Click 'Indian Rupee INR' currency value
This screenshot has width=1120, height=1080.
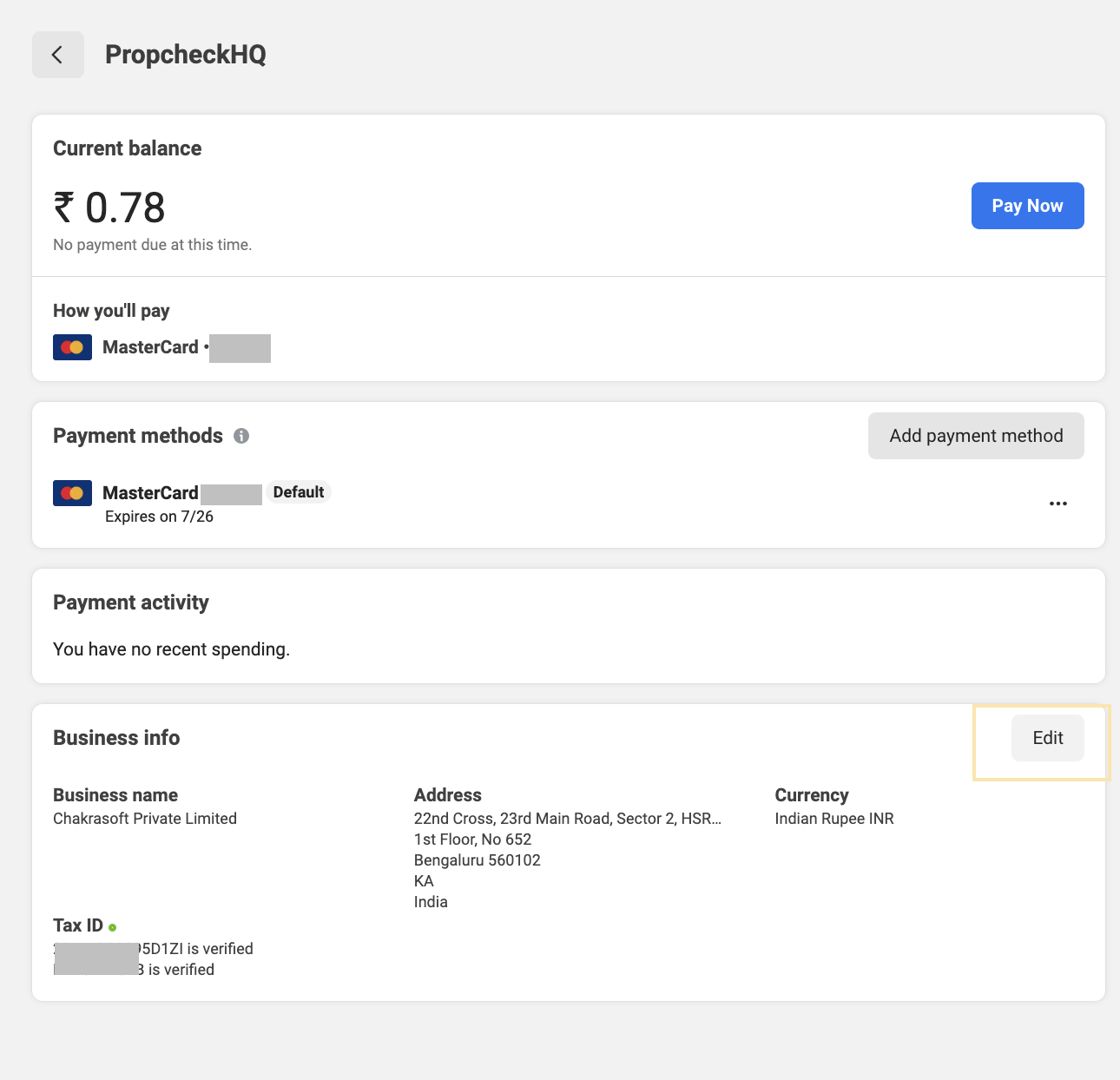point(834,819)
